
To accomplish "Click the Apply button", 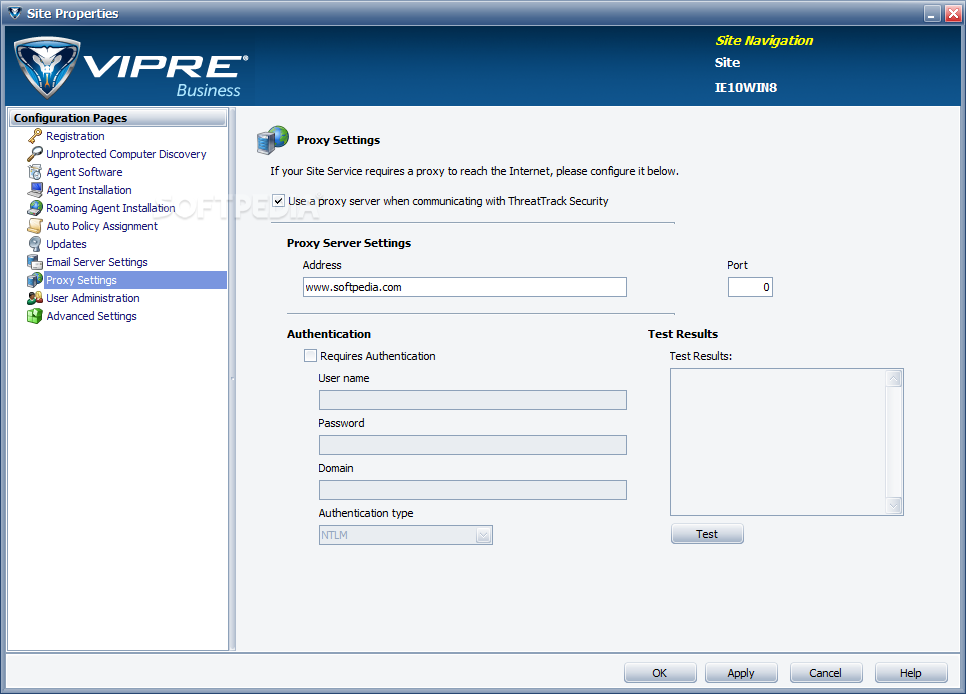I will pos(741,672).
